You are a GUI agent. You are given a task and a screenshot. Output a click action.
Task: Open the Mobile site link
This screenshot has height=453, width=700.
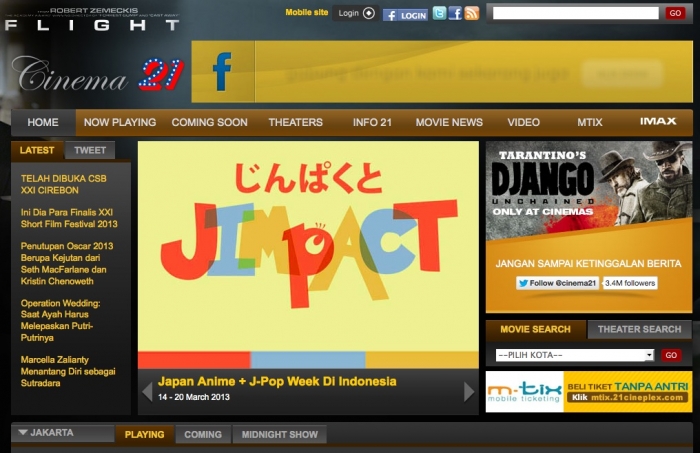pyautogui.click(x=307, y=12)
